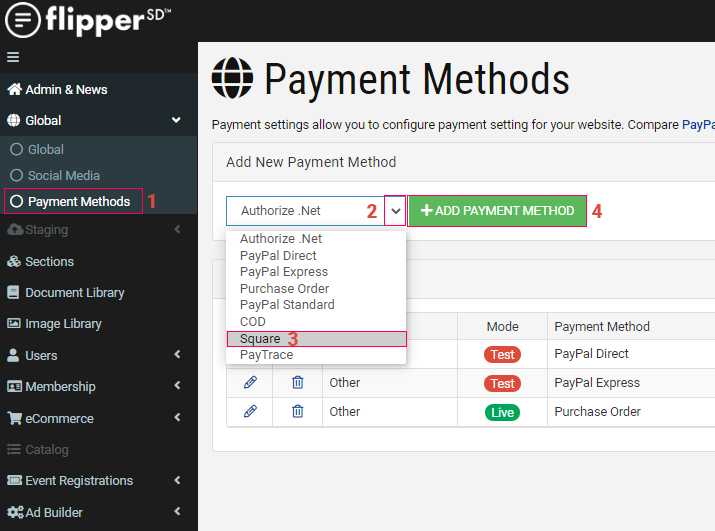Click the Membership ID card icon
Image resolution: width=715 pixels, height=531 pixels.
tap(14, 386)
